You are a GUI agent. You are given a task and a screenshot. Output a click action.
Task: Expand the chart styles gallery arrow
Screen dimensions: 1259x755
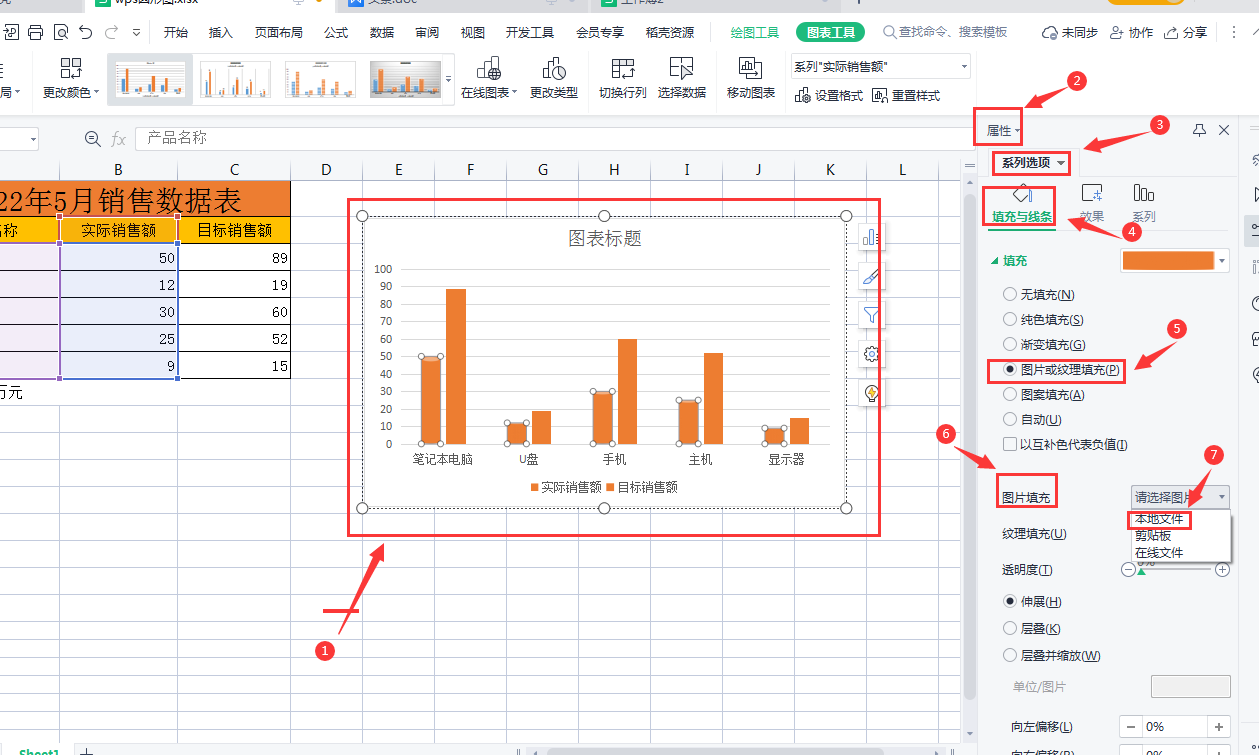coord(449,79)
